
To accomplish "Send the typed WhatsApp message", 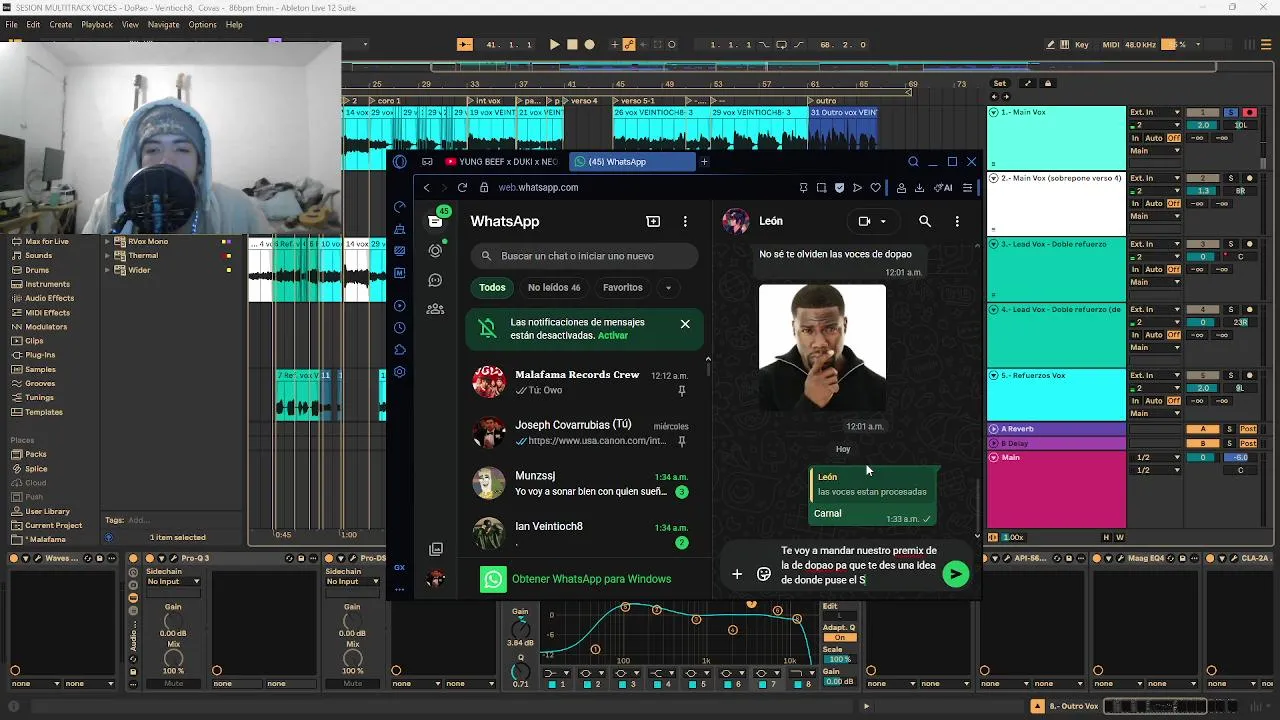I will (956, 574).
